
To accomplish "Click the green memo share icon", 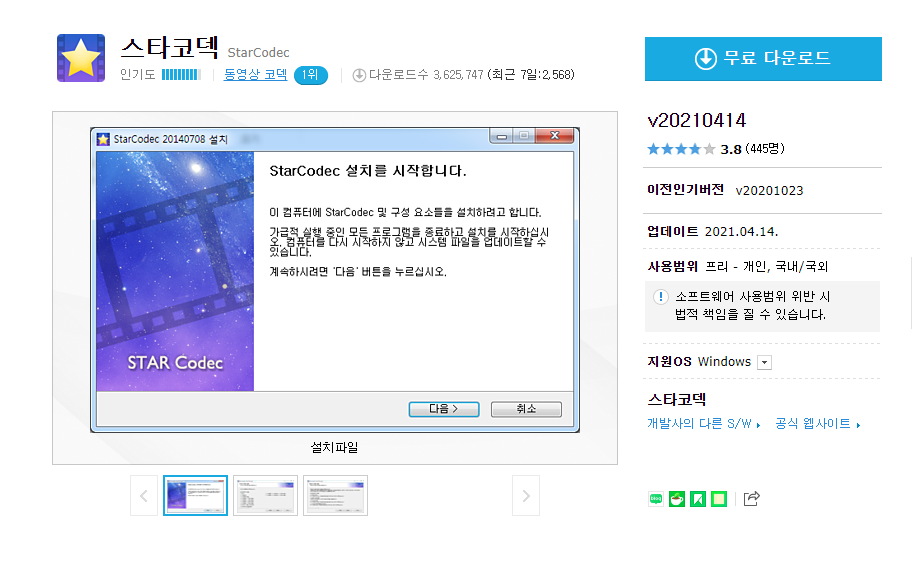I will click(719, 499).
